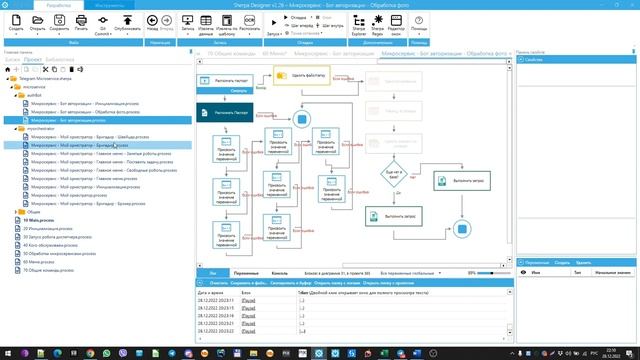
Task: Click the Назад back arrow icon
Action: 152,20
